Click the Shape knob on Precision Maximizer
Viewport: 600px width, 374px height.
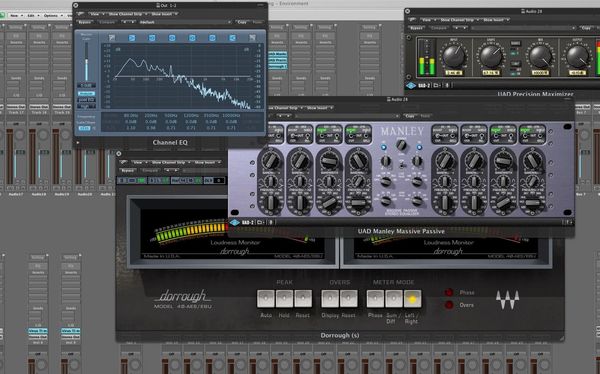pos(491,56)
